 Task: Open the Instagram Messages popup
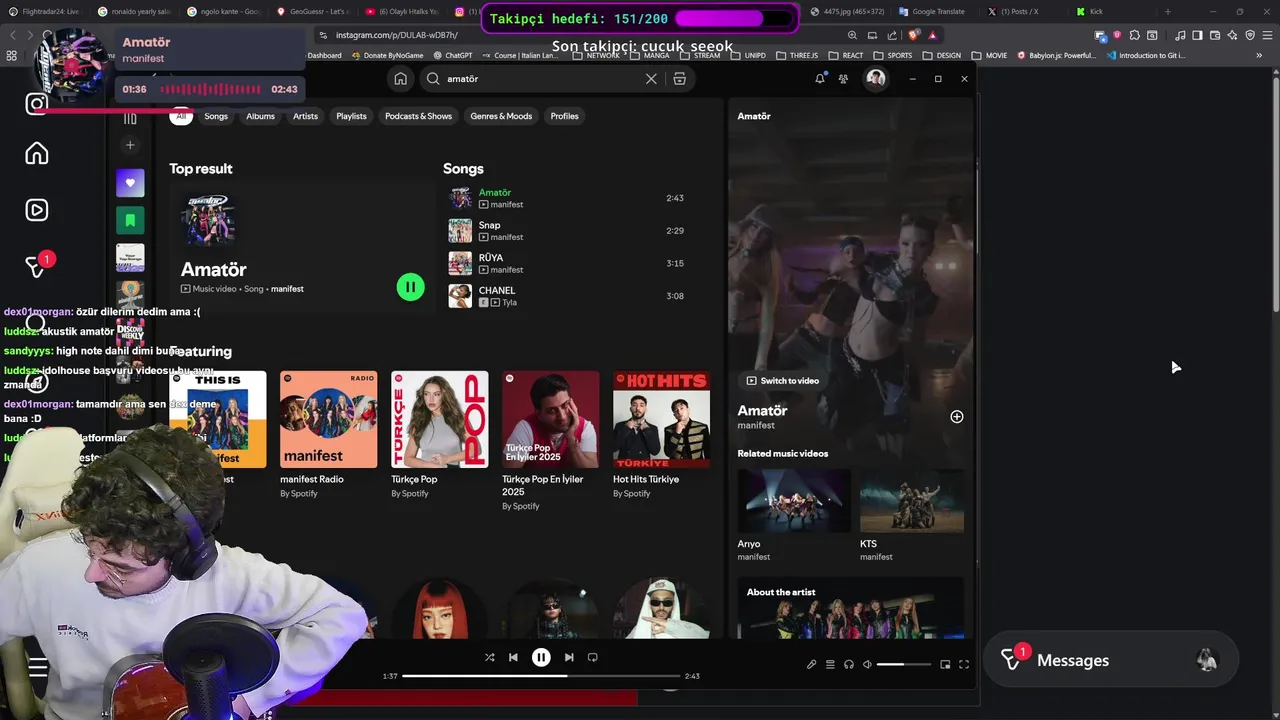[x=1110, y=660]
